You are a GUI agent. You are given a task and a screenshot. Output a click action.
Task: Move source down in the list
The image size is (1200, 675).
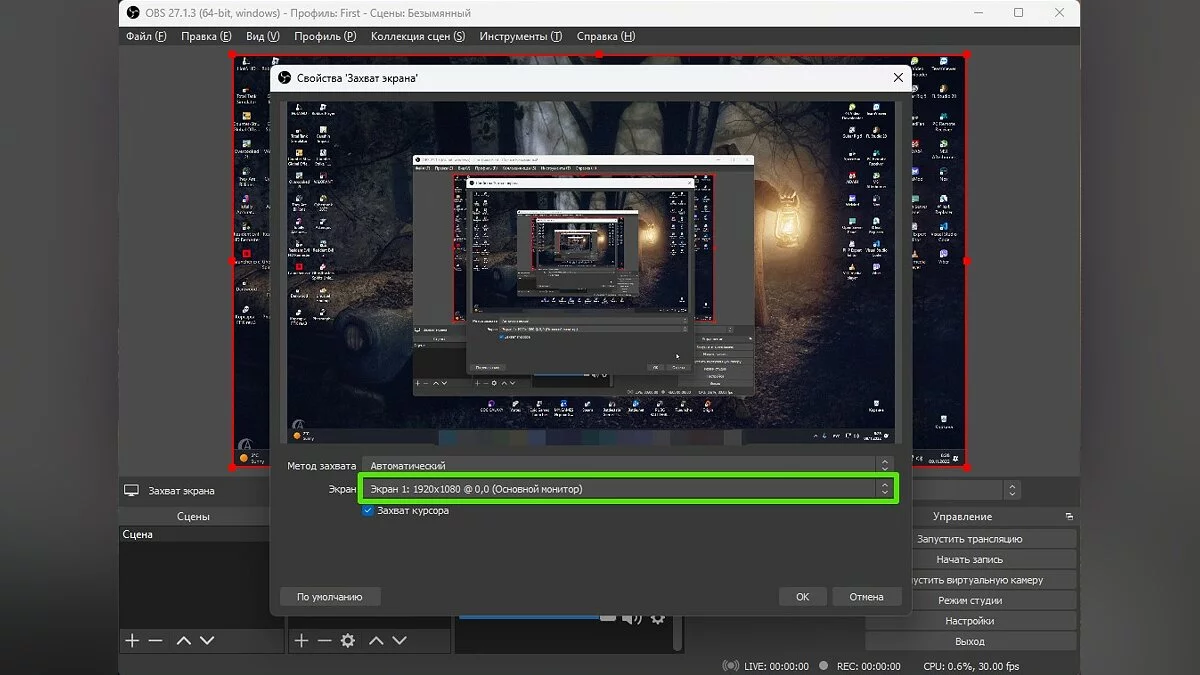(x=399, y=640)
